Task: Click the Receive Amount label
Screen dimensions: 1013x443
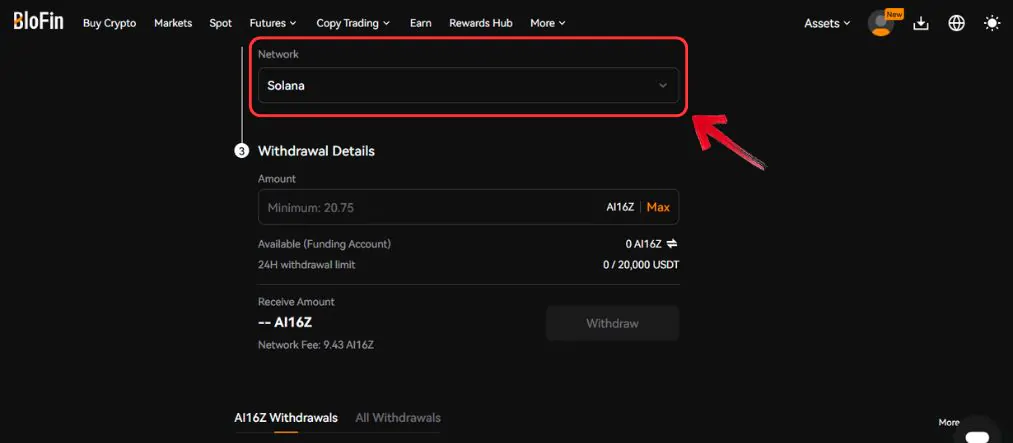Action: [x=296, y=302]
